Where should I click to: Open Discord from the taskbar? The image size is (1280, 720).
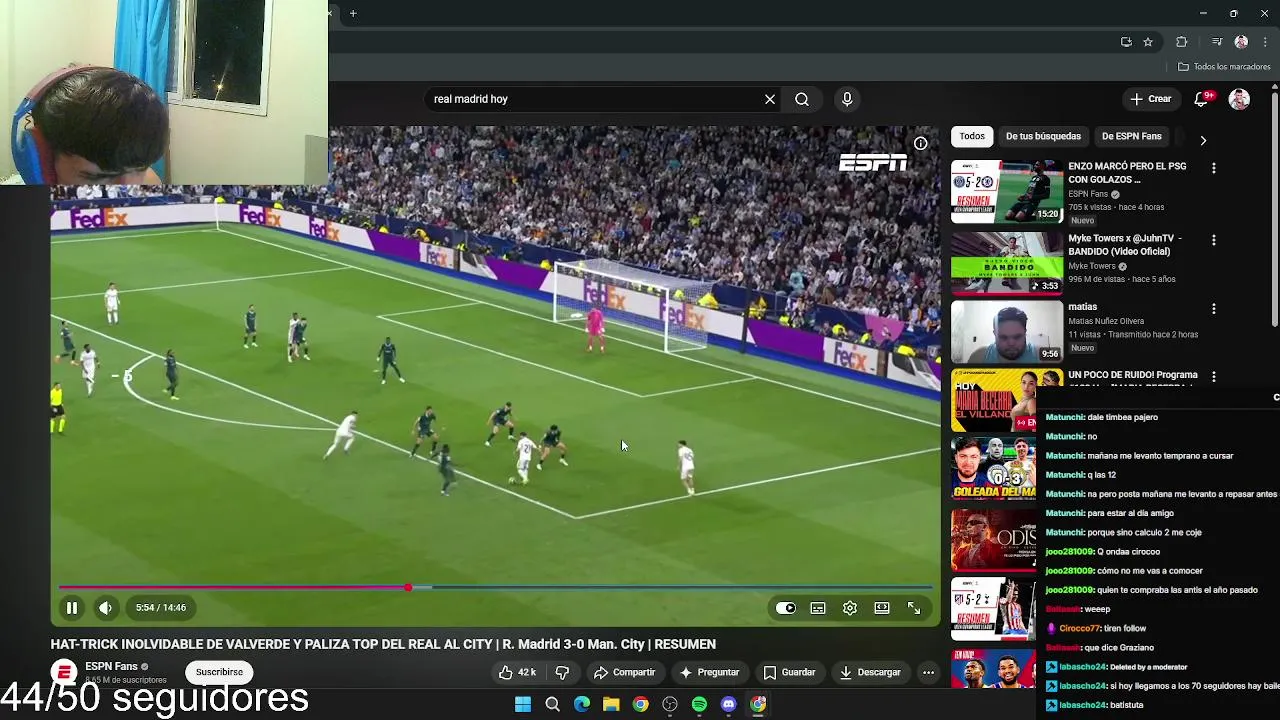(729, 704)
